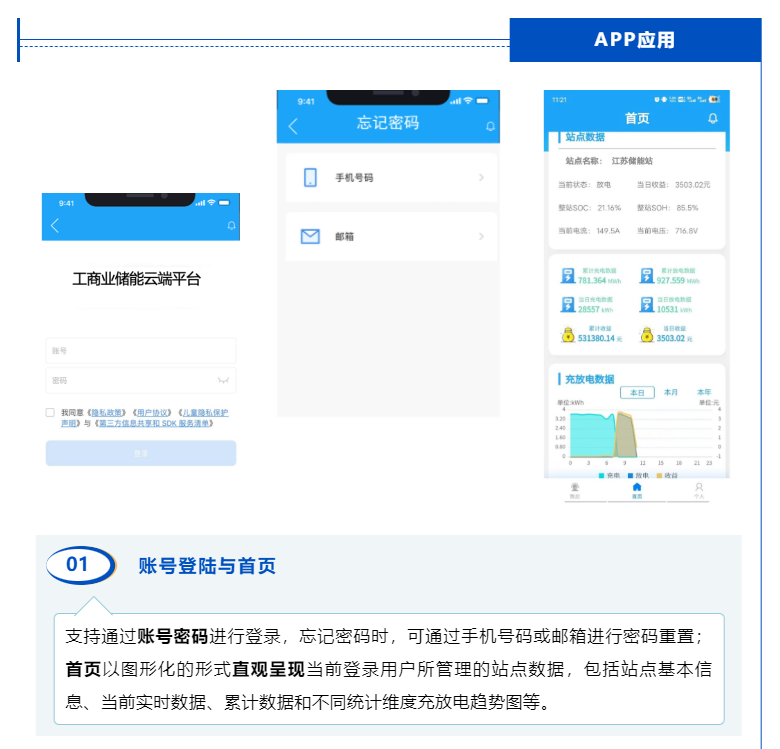Check the agreement checkbox before 我同意
The image size is (780, 749).
point(50,412)
